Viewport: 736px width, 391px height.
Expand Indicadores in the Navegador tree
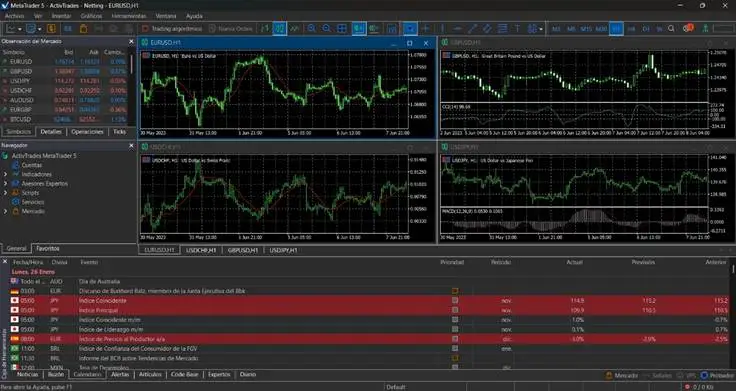6,174
